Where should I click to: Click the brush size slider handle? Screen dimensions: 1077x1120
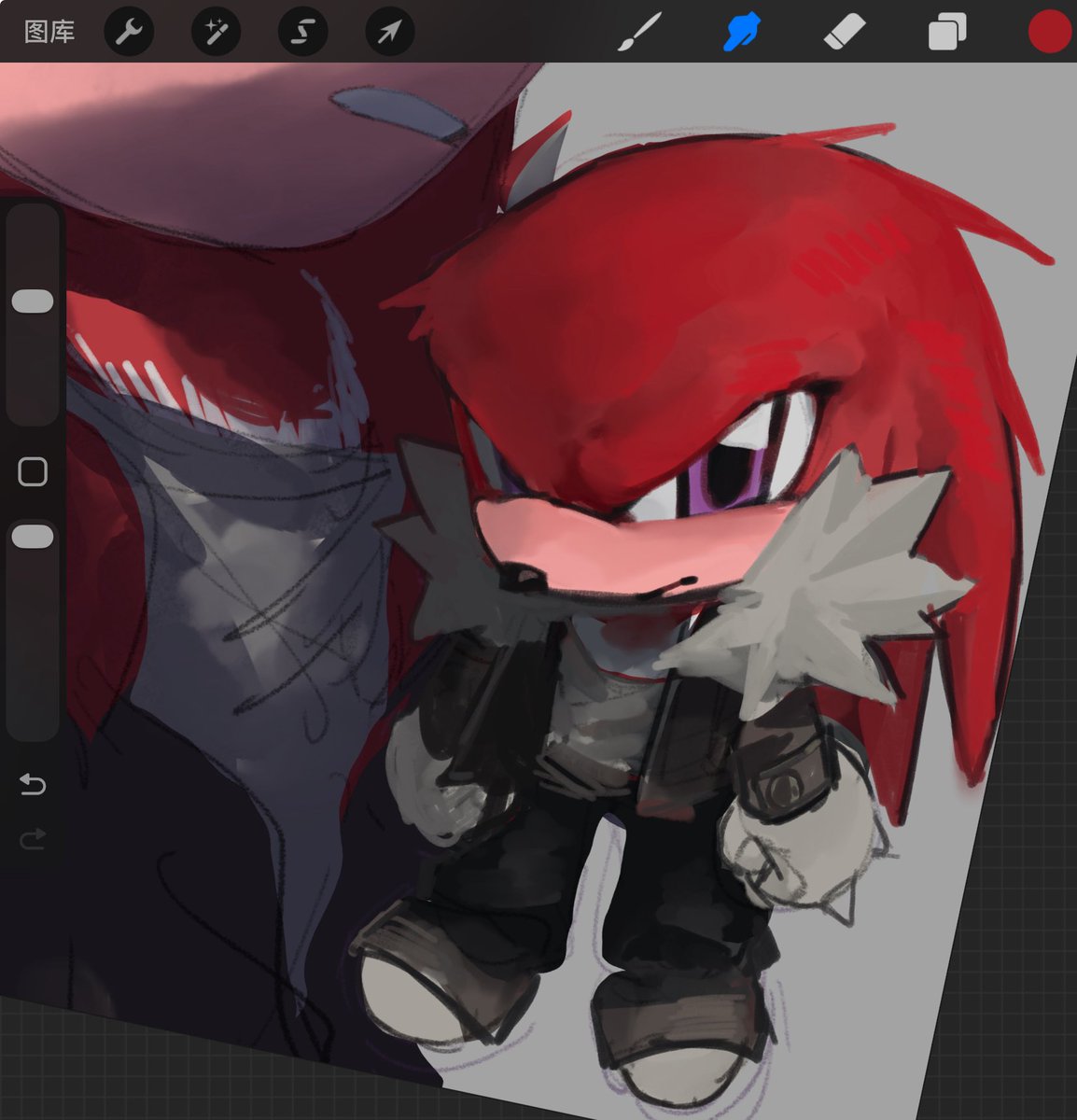tap(33, 301)
